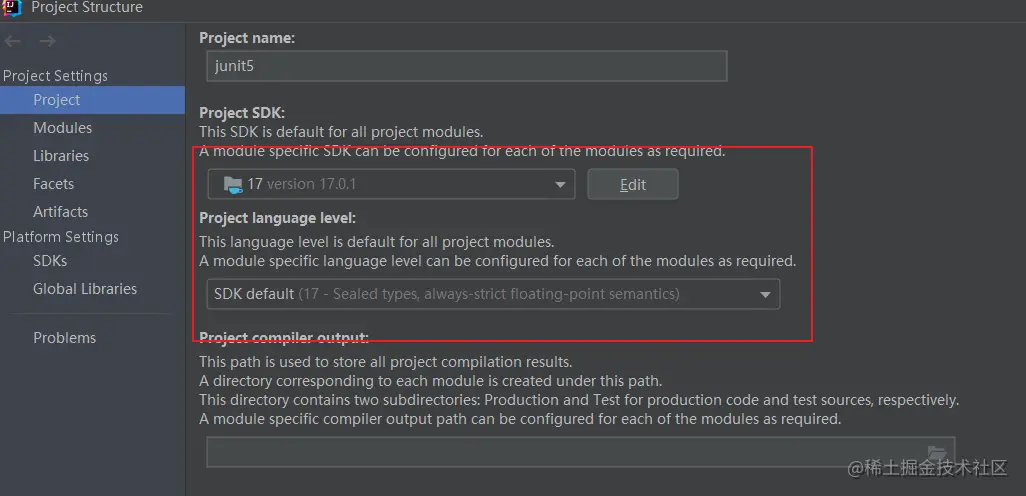
Task: Select SDKs under Platform Settings
Action: point(50,261)
